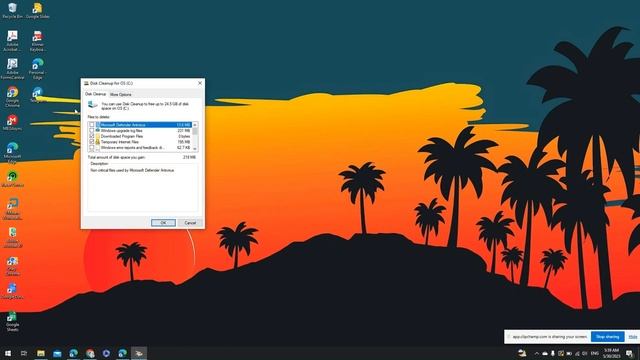Click the Hide link in sharing bar

[x=633, y=337]
